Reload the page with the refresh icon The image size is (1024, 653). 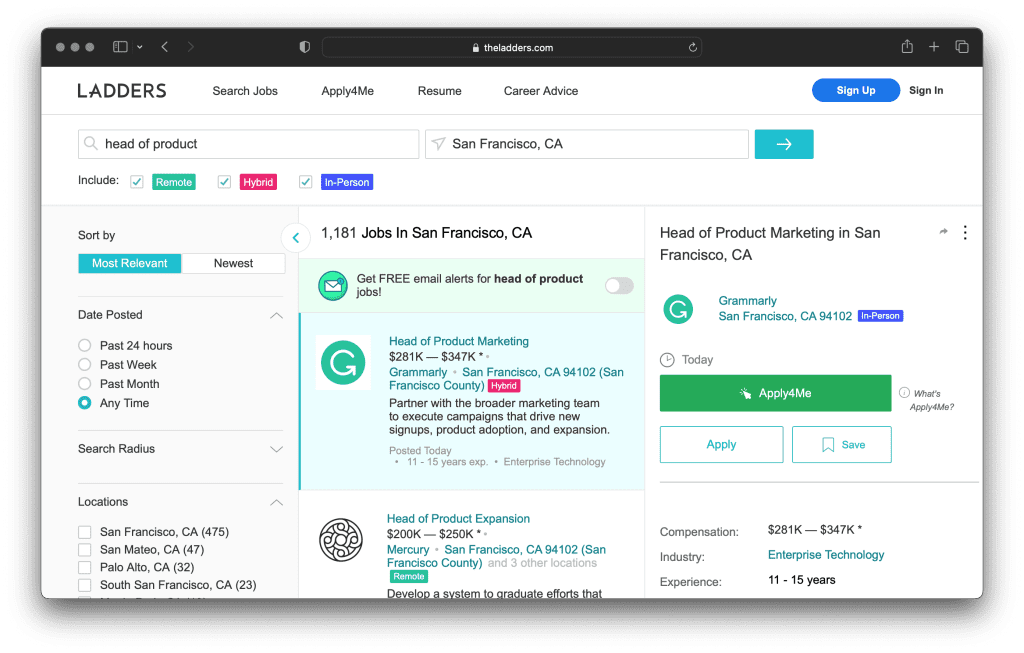692,48
